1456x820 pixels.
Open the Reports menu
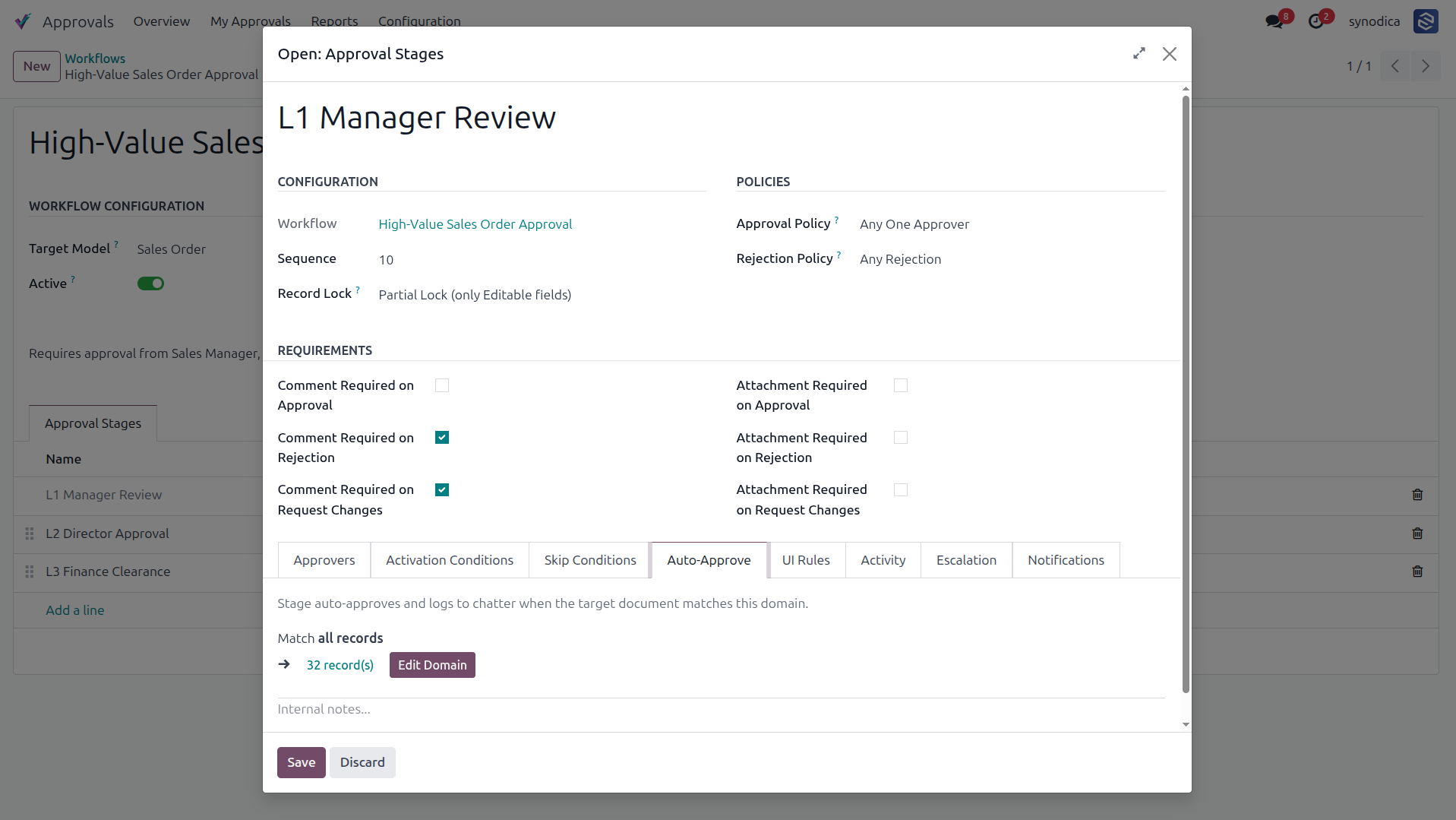coord(334,21)
